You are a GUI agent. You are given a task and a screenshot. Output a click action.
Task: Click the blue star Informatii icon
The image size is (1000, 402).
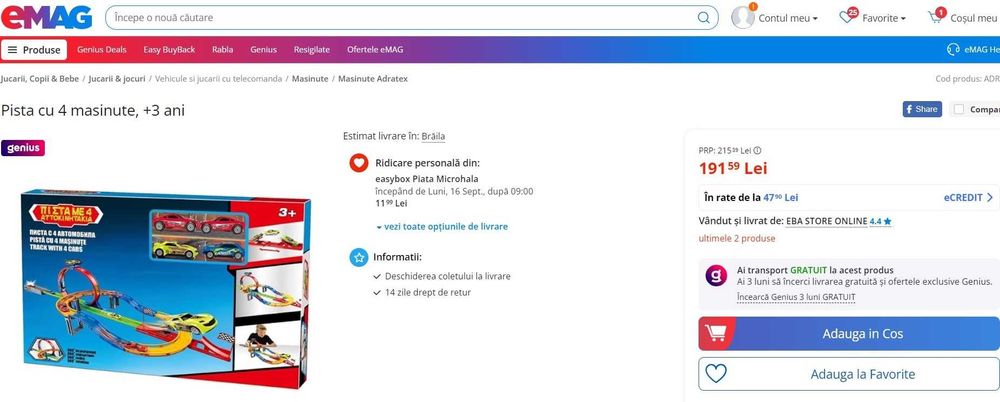(359, 258)
